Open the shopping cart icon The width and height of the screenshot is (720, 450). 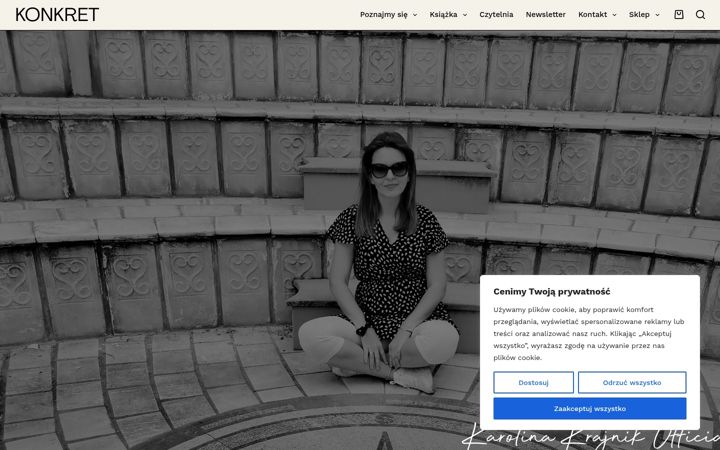pyautogui.click(x=679, y=15)
